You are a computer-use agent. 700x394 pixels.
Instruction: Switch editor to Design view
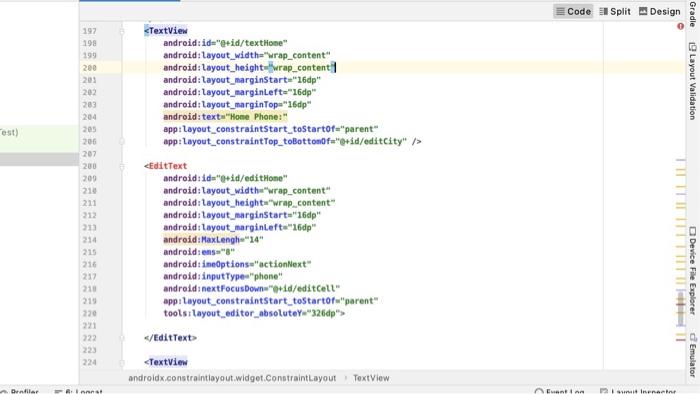pyautogui.click(x=659, y=11)
